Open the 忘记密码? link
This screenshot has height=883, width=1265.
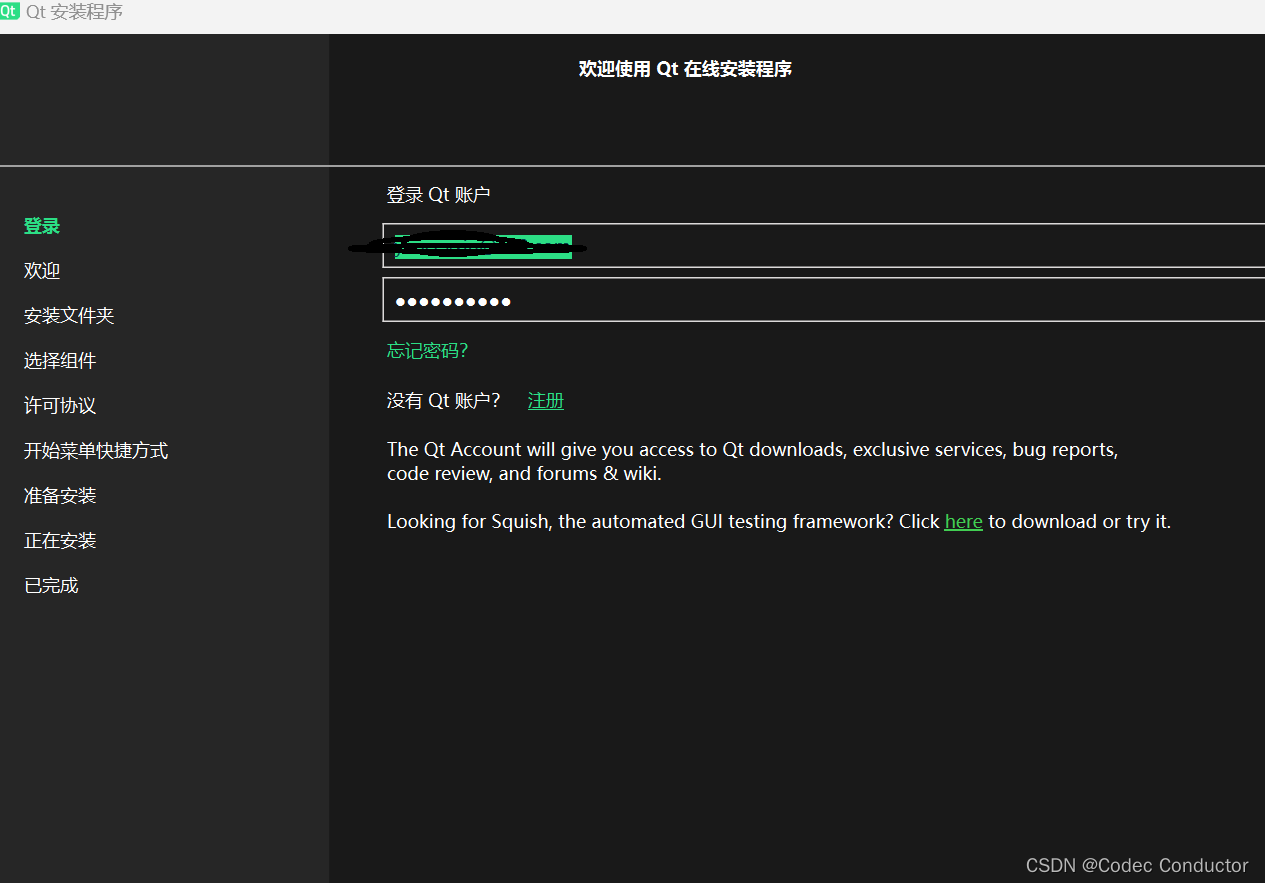click(x=427, y=351)
